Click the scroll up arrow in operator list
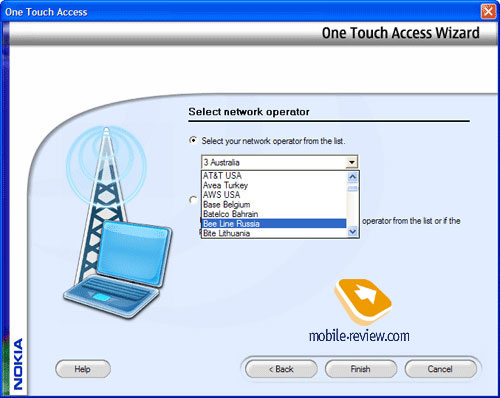The height and width of the screenshot is (398, 500). [x=352, y=177]
